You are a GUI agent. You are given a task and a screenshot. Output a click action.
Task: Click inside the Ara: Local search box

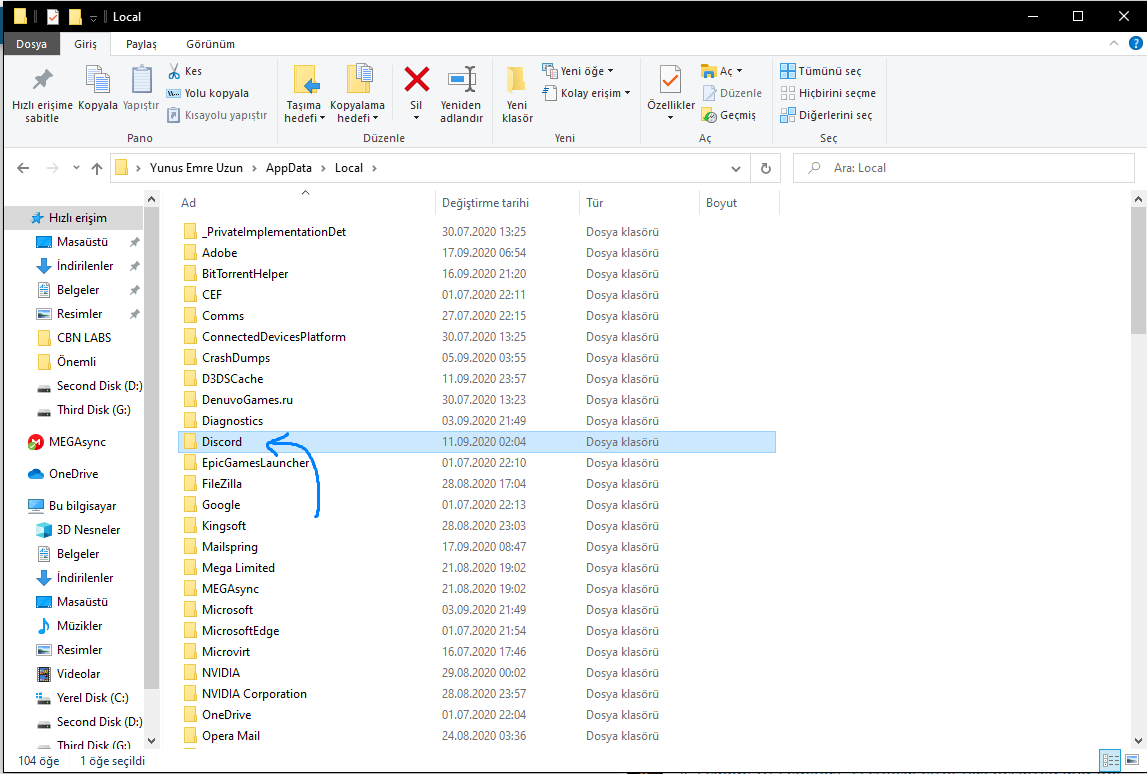(x=960, y=167)
